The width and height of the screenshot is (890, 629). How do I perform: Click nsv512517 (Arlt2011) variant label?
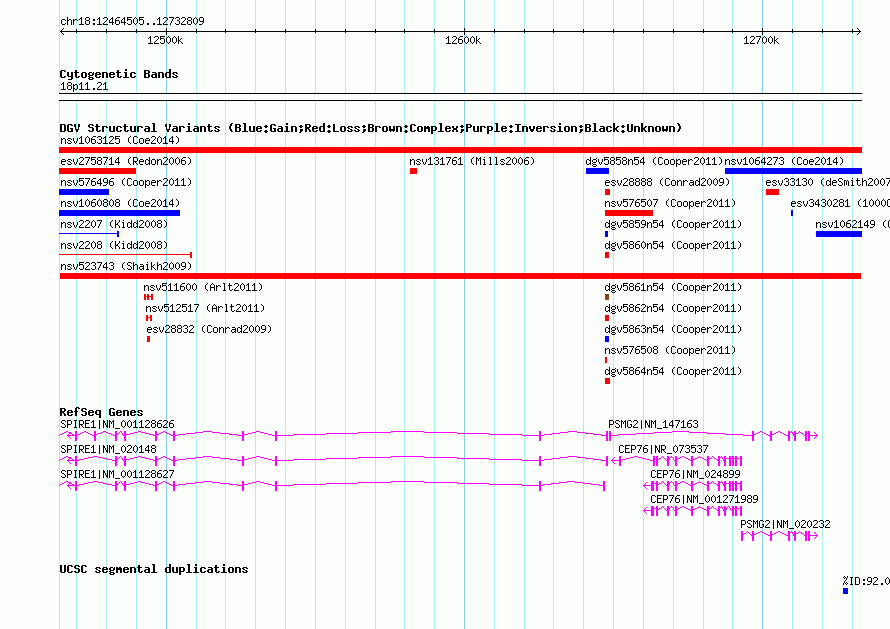click(x=205, y=308)
